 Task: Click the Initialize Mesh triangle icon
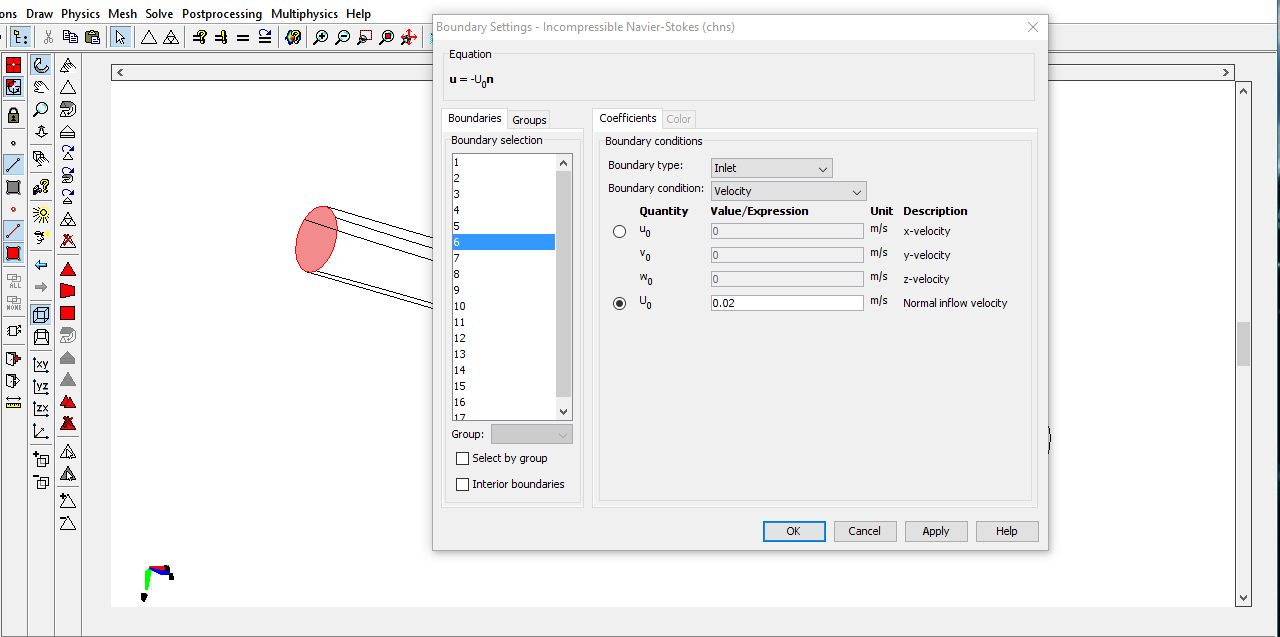(x=149, y=37)
